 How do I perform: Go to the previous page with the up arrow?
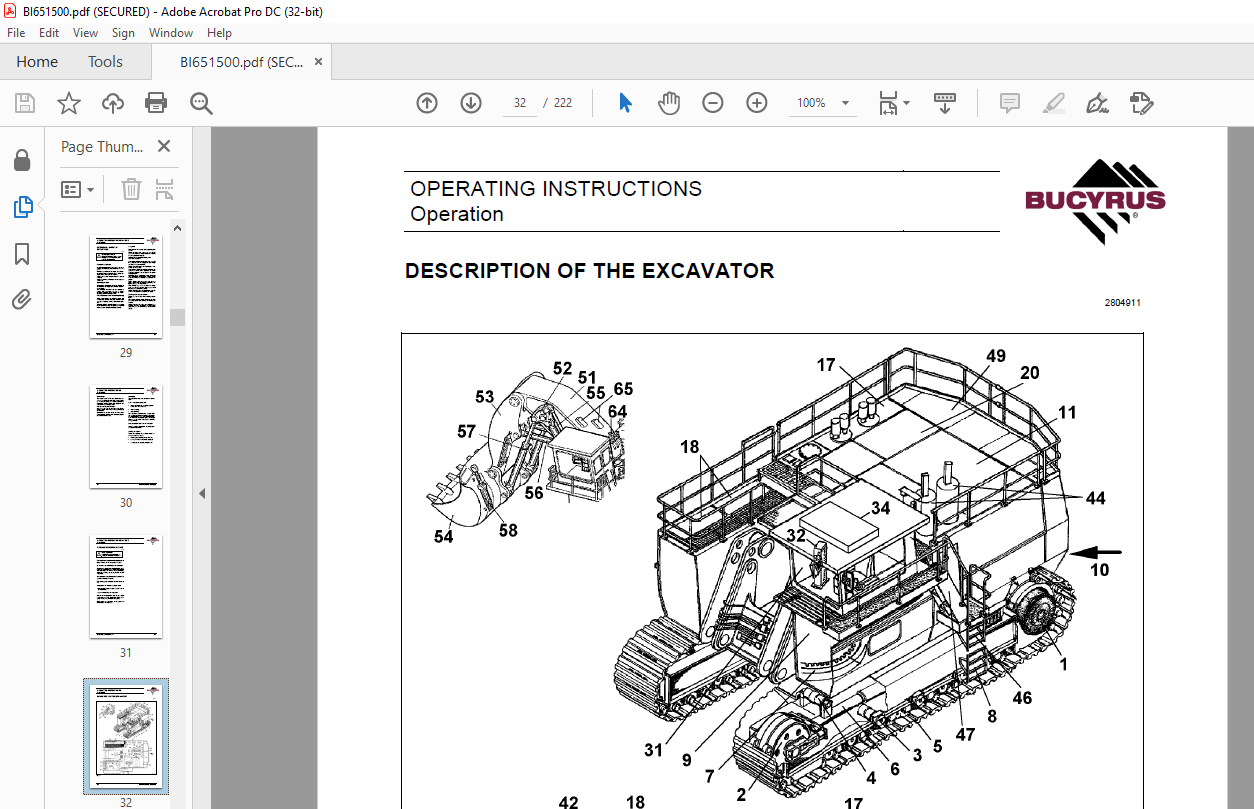pos(427,103)
